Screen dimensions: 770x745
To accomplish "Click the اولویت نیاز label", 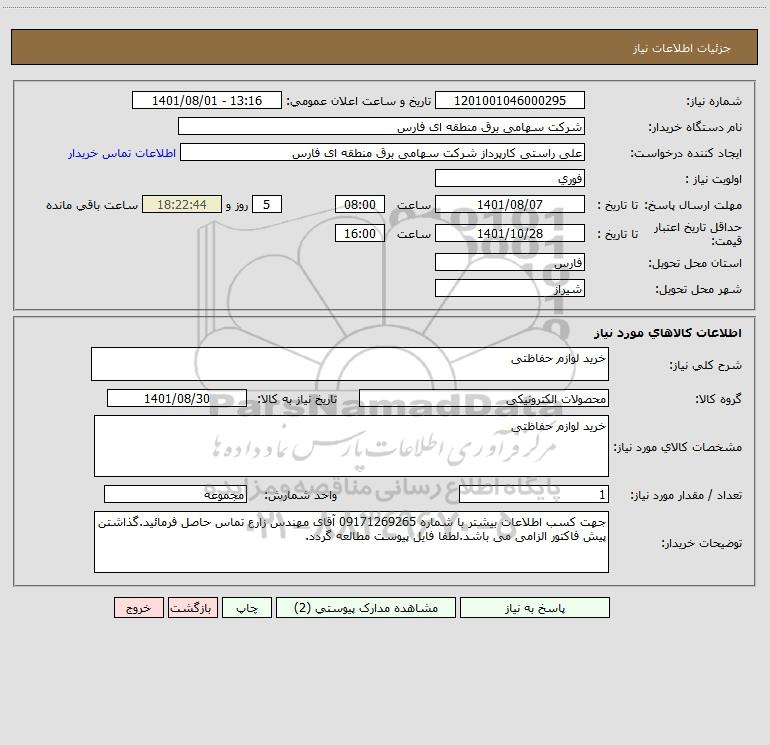I will pyautogui.click(x=714, y=179).
